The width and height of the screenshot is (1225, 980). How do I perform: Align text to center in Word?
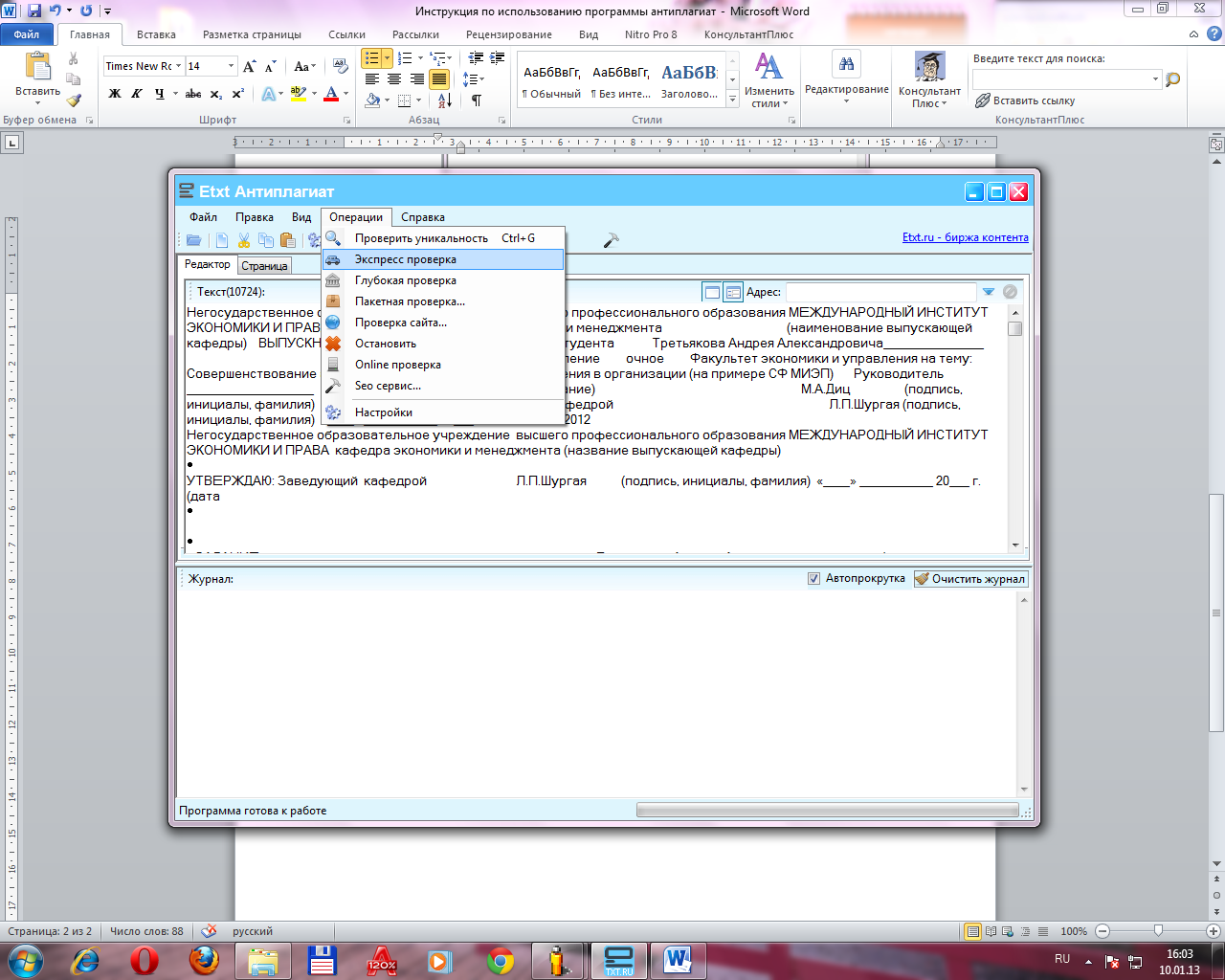coord(394,79)
